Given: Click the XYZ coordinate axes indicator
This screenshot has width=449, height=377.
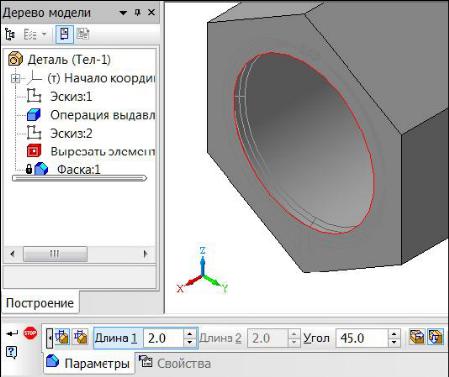Looking at the screenshot, I should click(203, 271).
